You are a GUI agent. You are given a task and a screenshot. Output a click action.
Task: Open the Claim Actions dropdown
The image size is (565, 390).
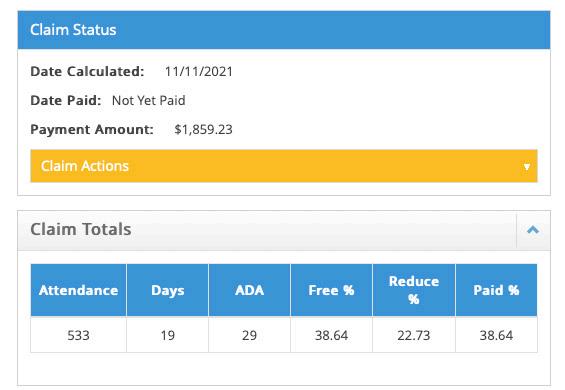tap(284, 166)
